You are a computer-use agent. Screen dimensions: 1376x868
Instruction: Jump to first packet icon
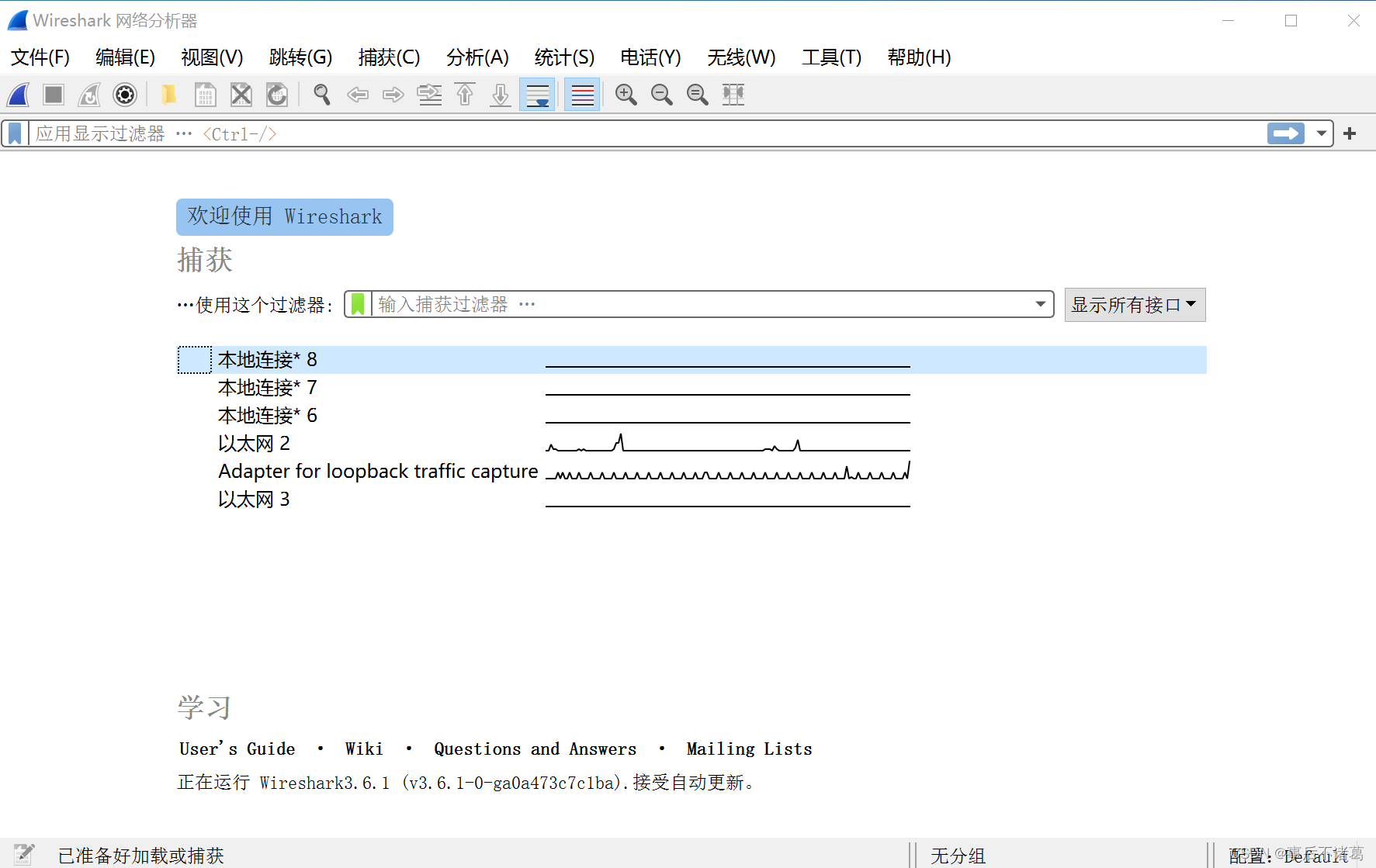(465, 95)
